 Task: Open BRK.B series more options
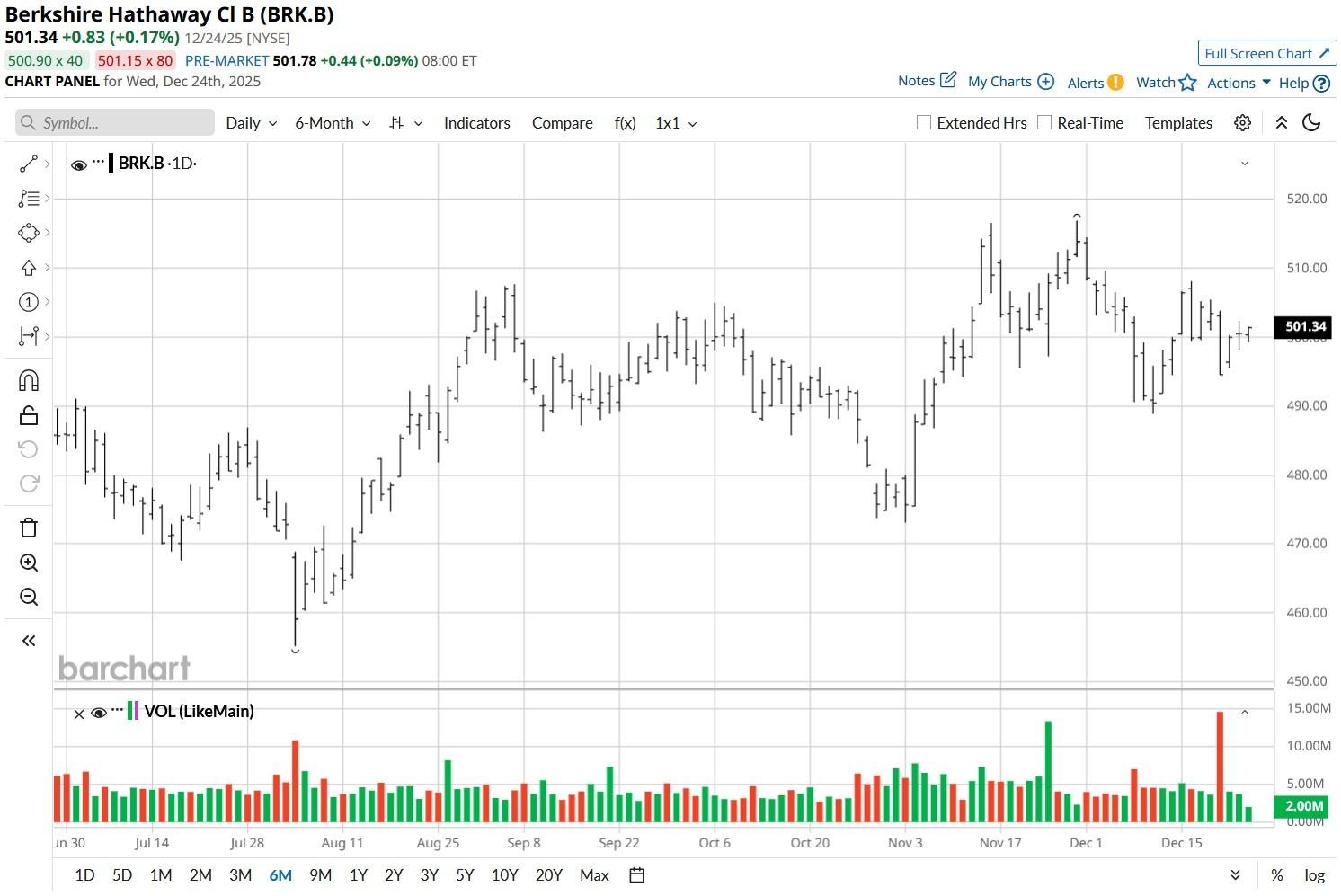[x=99, y=162]
